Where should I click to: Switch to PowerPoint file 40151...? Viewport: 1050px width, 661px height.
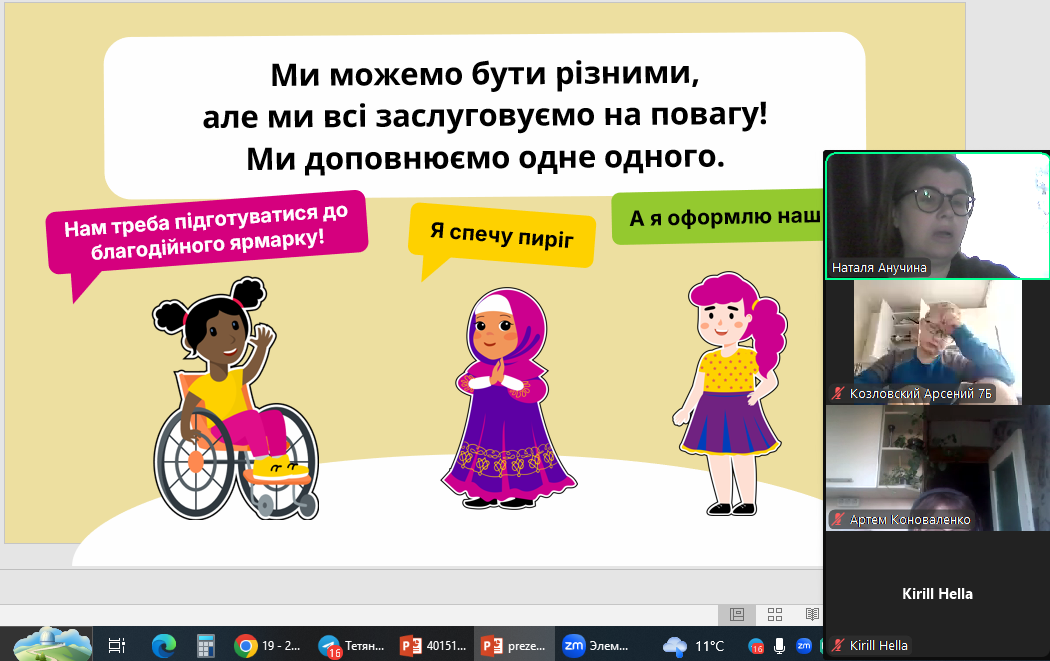pyautogui.click(x=433, y=646)
